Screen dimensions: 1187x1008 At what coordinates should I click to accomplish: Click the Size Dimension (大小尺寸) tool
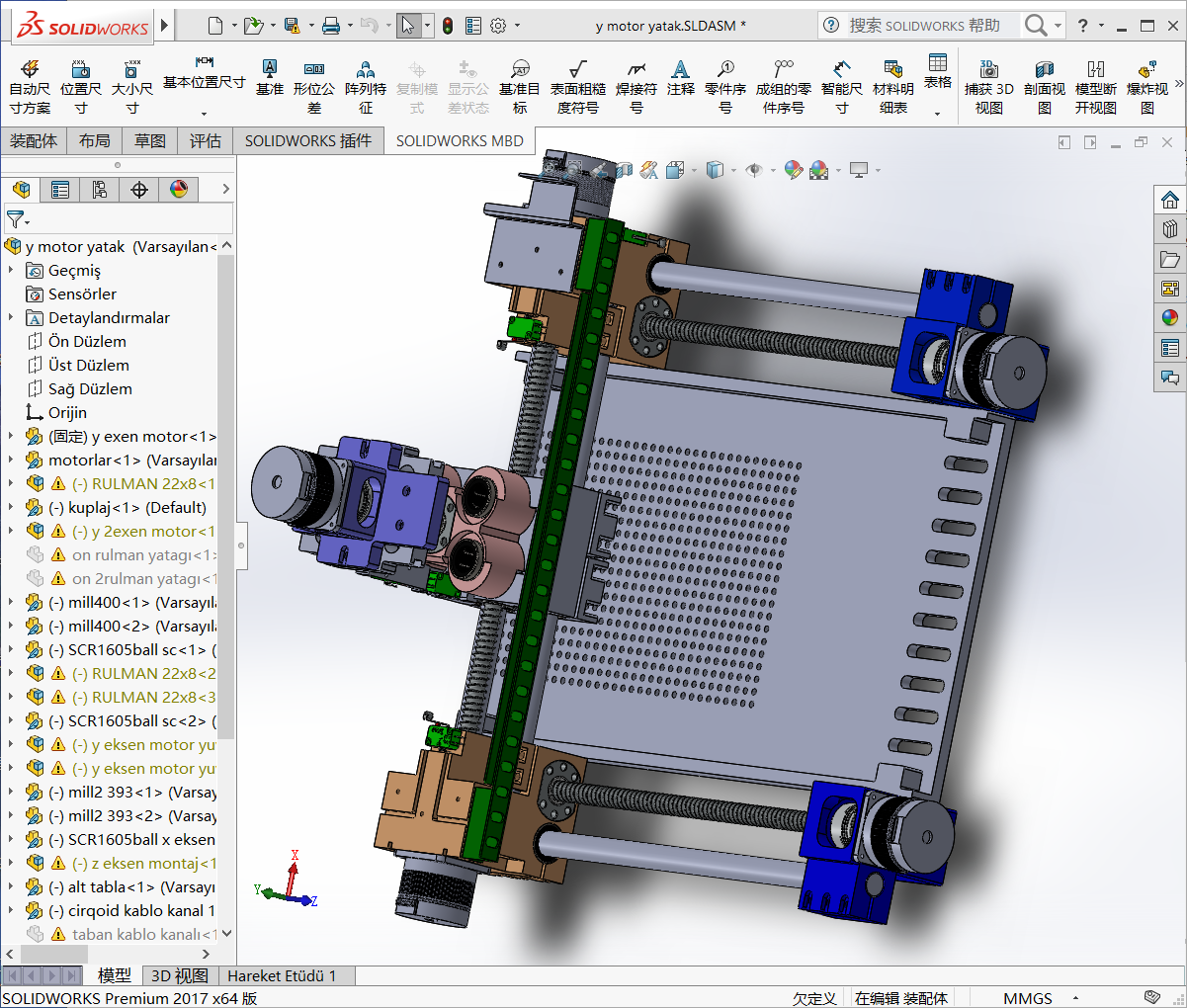pos(132,87)
